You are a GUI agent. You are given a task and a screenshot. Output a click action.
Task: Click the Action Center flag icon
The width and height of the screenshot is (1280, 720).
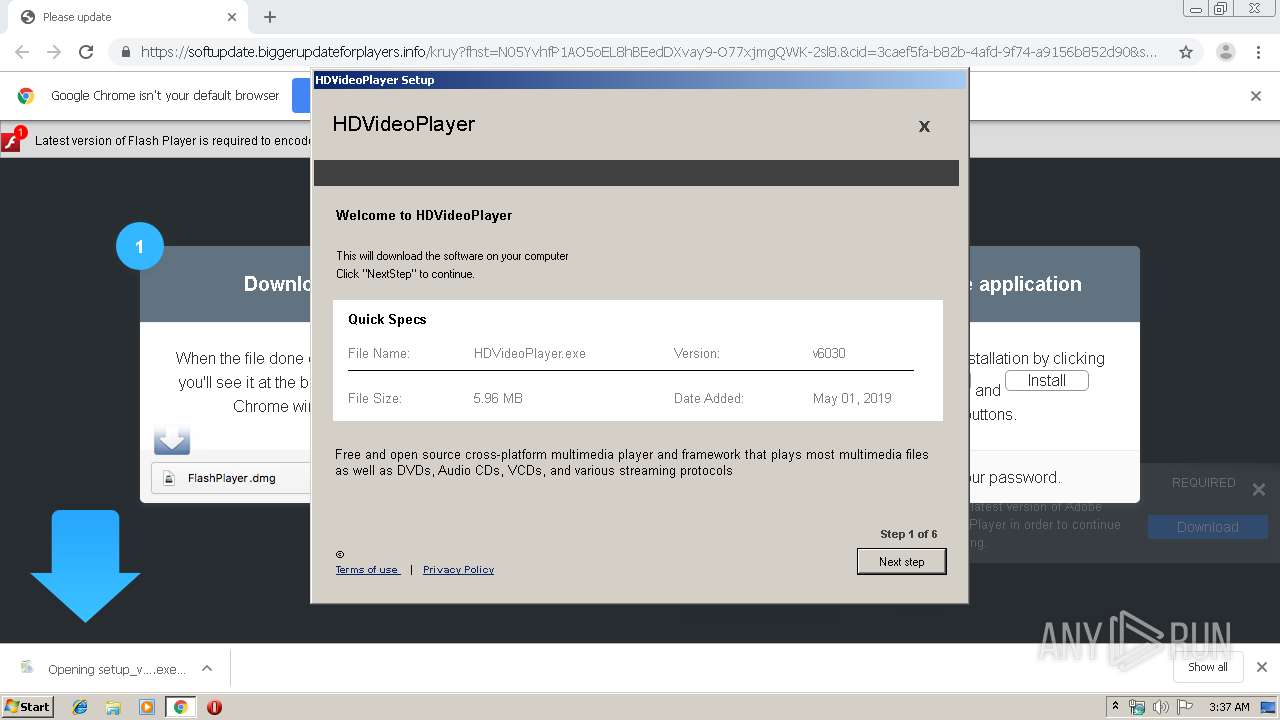click(x=1184, y=707)
